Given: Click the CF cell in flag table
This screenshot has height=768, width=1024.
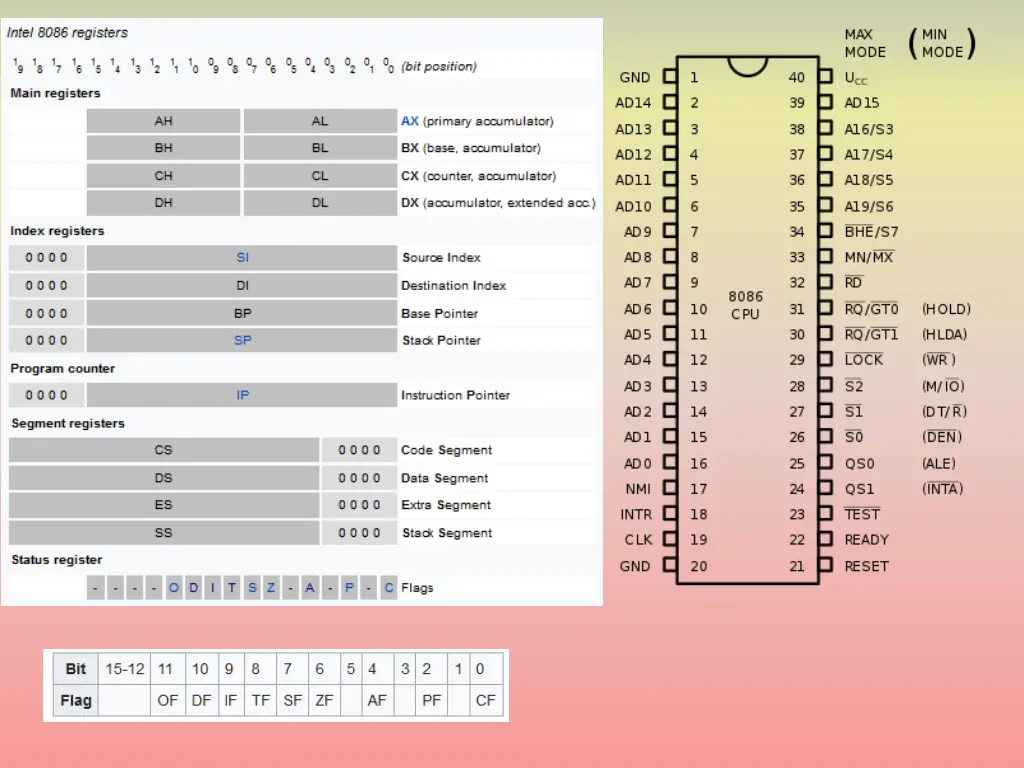Looking at the screenshot, I should click(486, 701).
